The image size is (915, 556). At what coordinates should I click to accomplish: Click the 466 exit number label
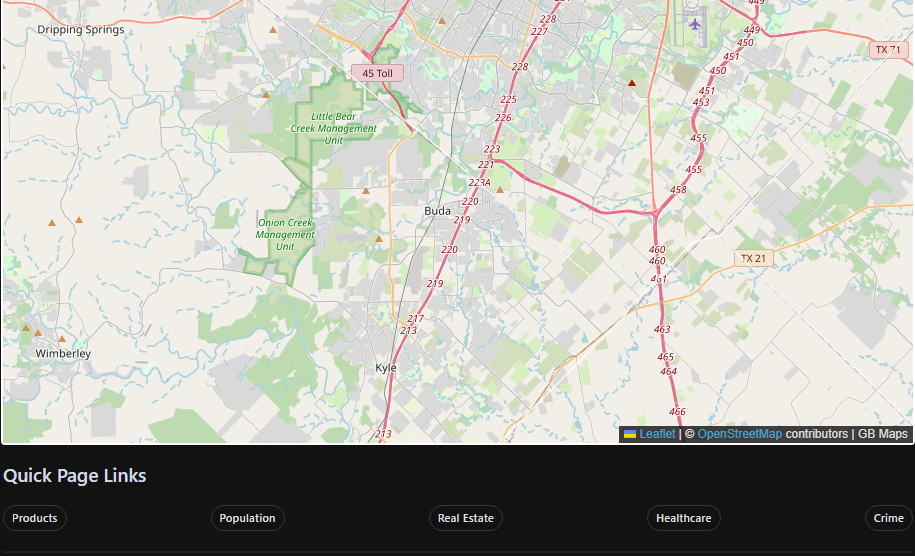pos(677,412)
